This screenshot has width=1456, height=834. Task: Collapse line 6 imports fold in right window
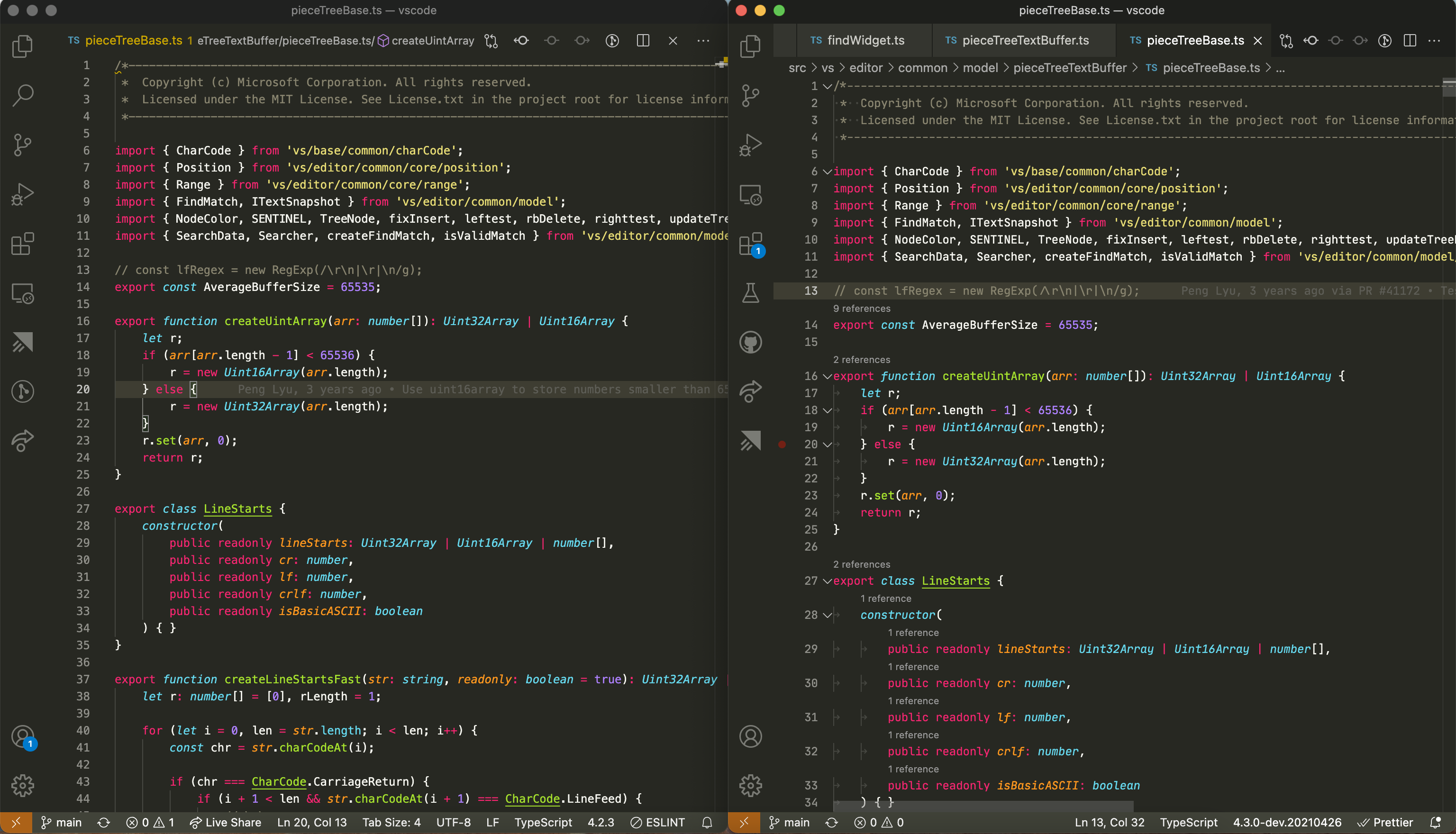(827, 171)
